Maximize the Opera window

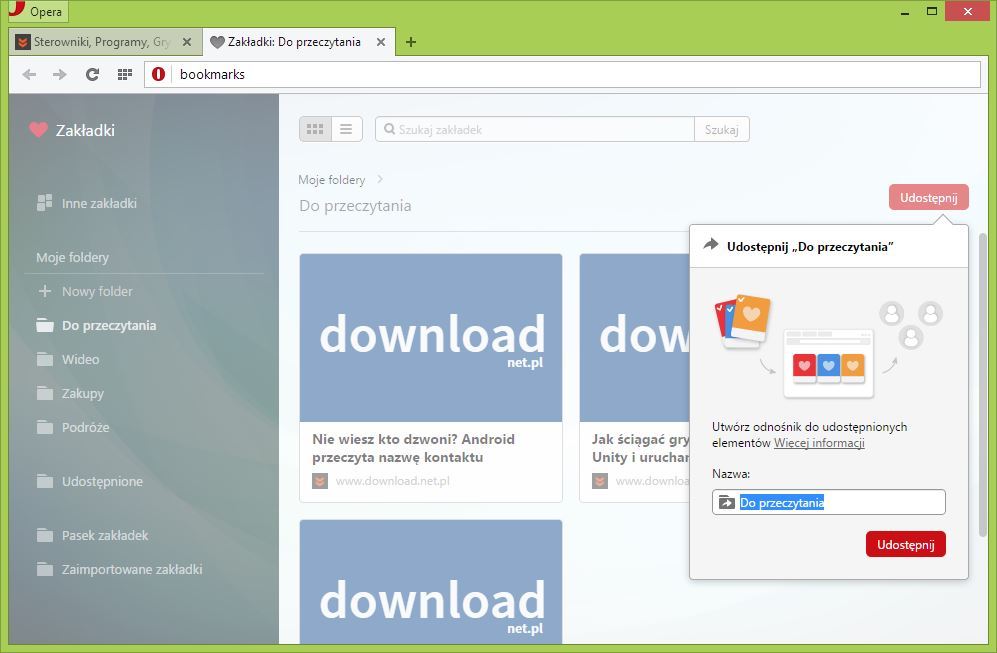(932, 11)
